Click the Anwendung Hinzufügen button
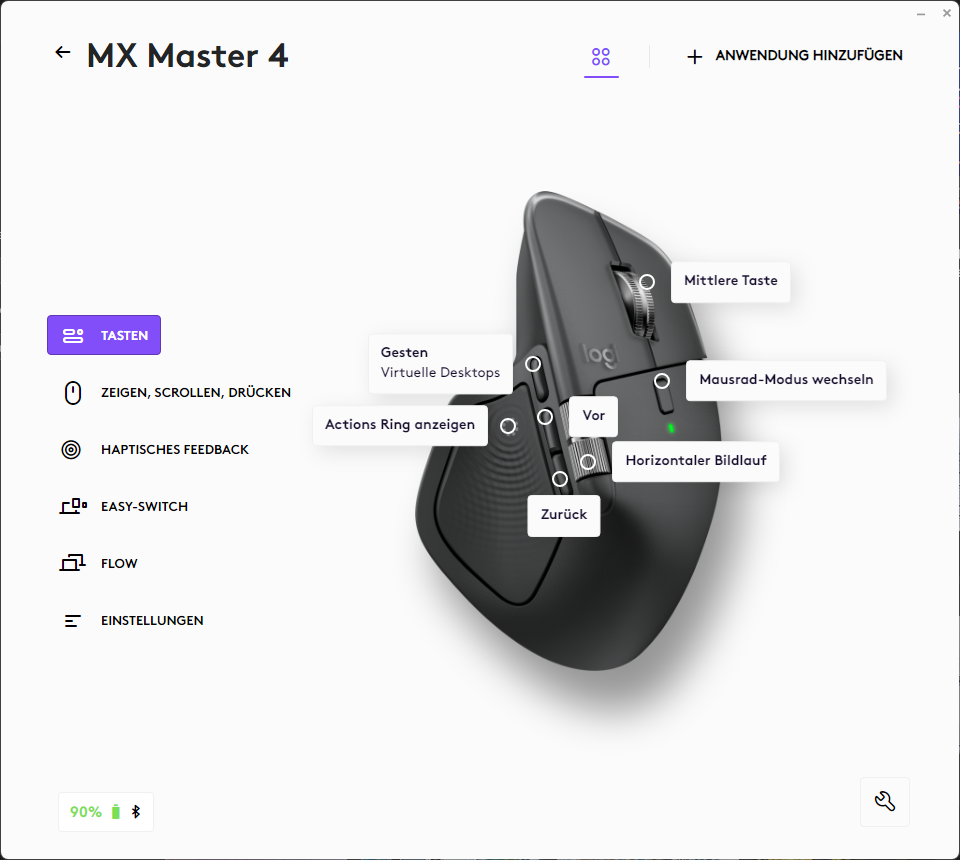This screenshot has height=860, width=960. click(808, 56)
